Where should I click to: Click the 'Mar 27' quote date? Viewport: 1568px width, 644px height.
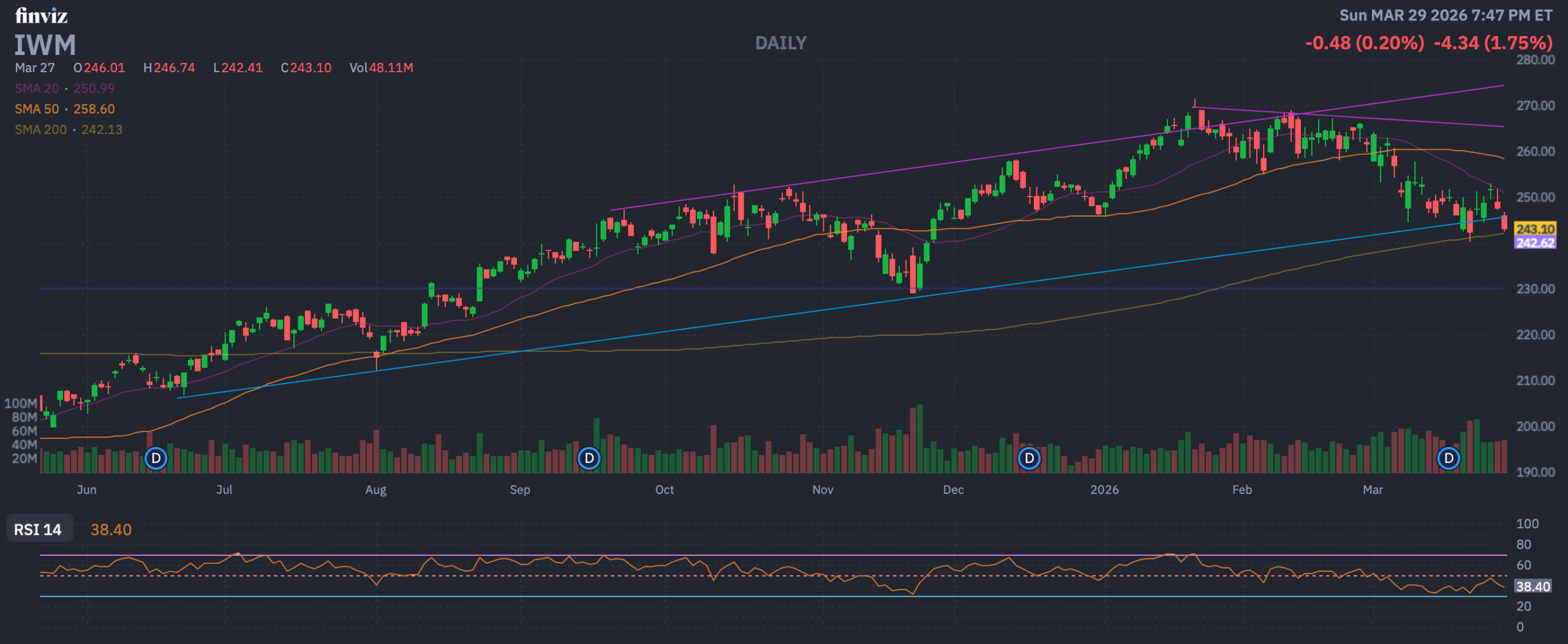(x=35, y=68)
